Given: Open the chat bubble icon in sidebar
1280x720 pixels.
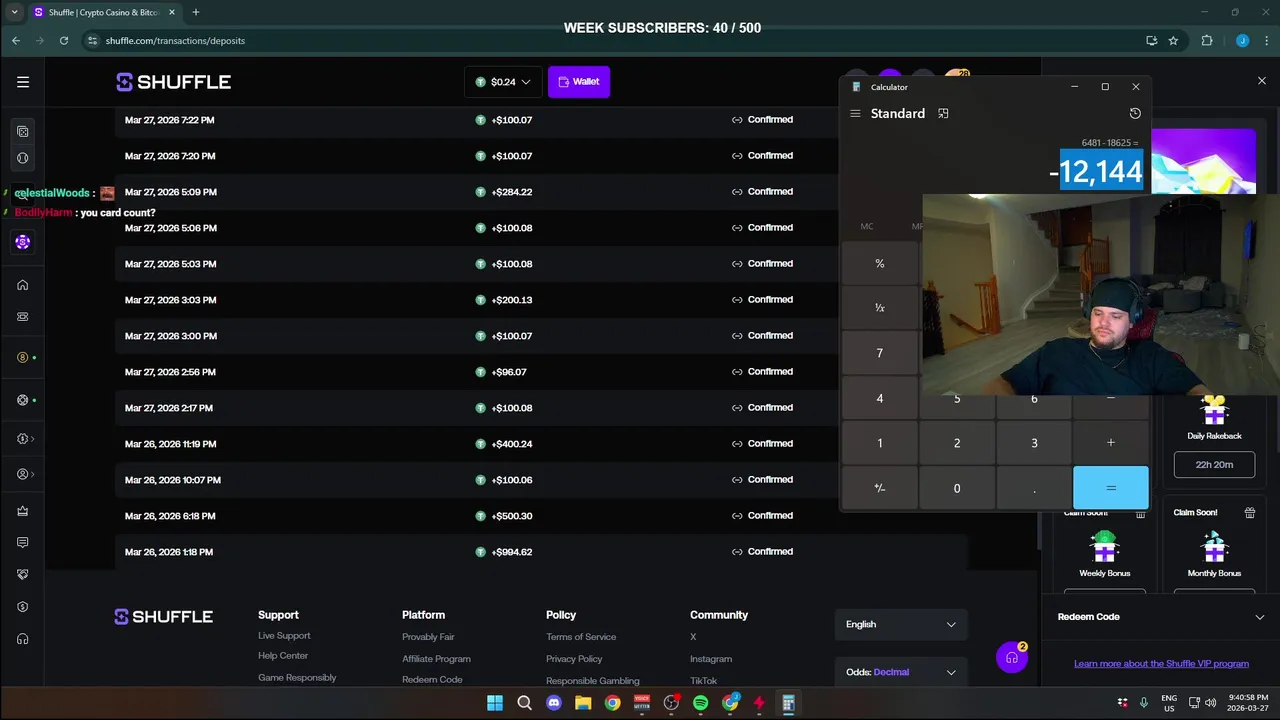Looking at the screenshot, I should (x=22, y=543).
